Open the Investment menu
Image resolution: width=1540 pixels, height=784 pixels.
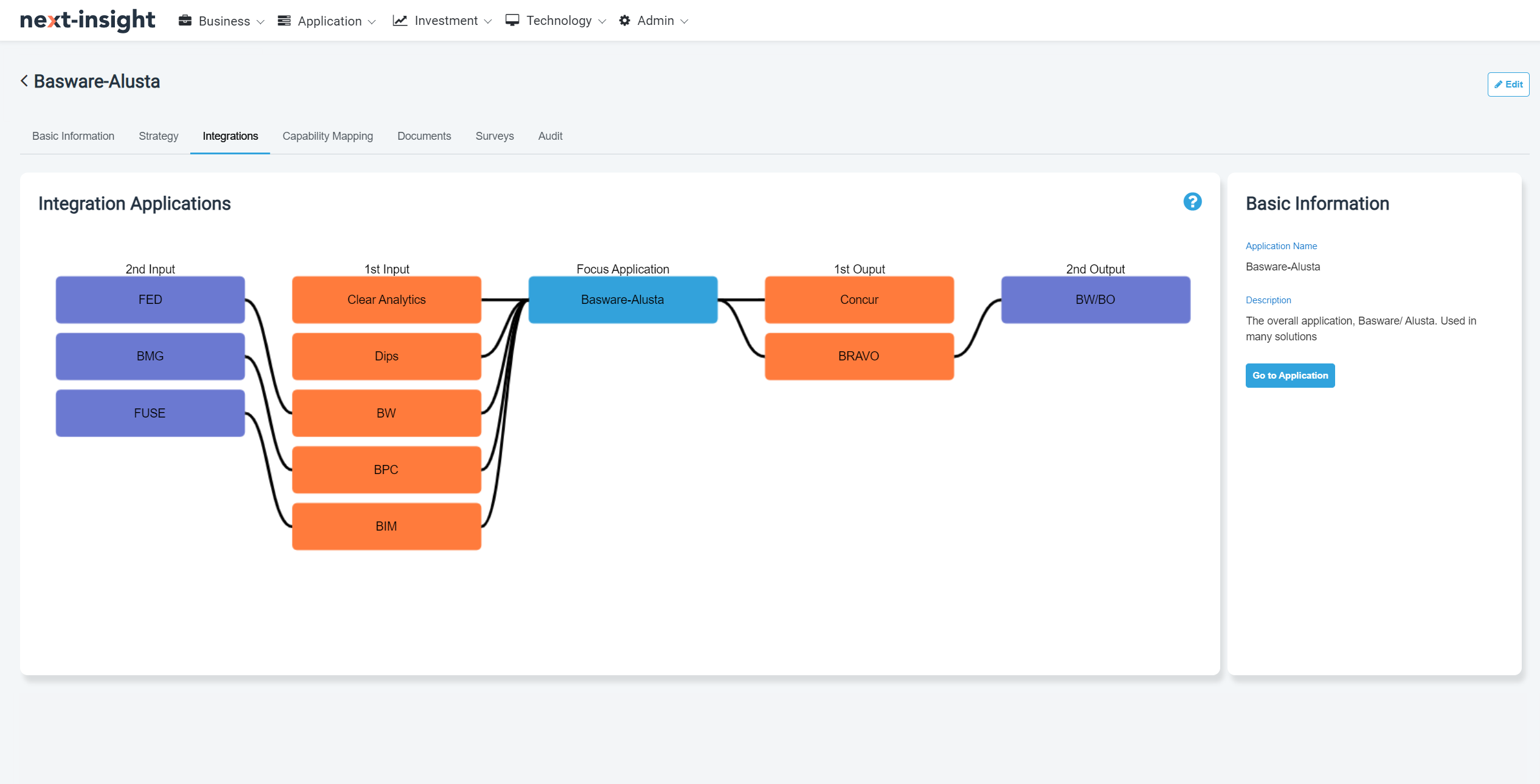[443, 21]
